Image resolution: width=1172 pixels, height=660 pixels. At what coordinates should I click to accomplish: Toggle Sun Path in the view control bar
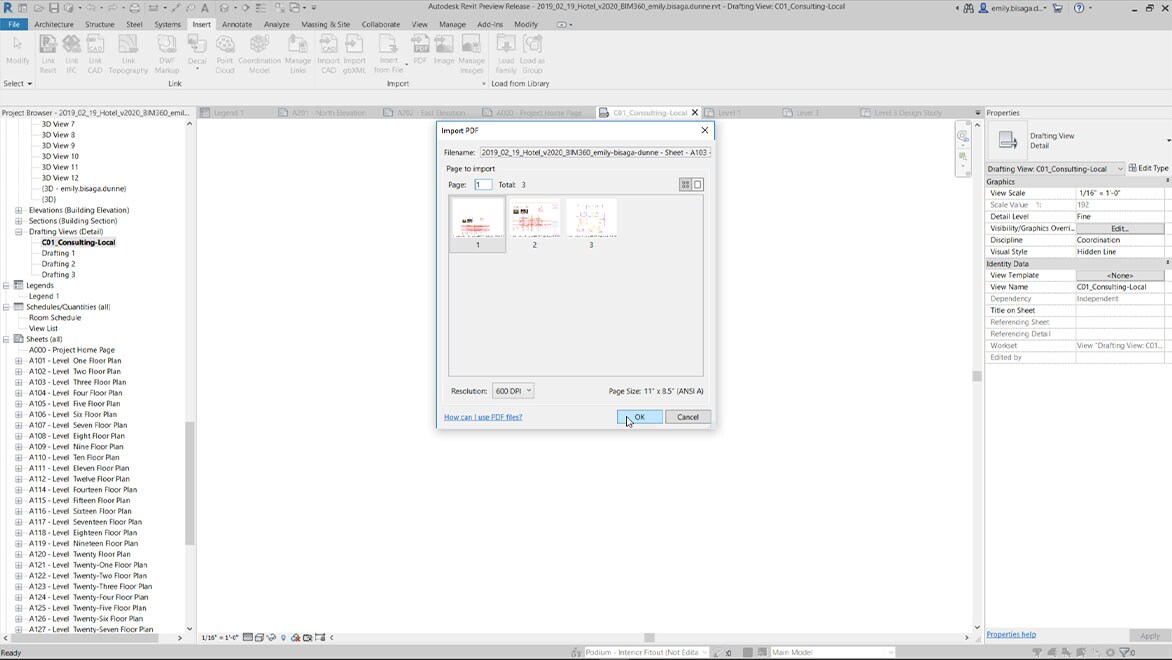271,637
